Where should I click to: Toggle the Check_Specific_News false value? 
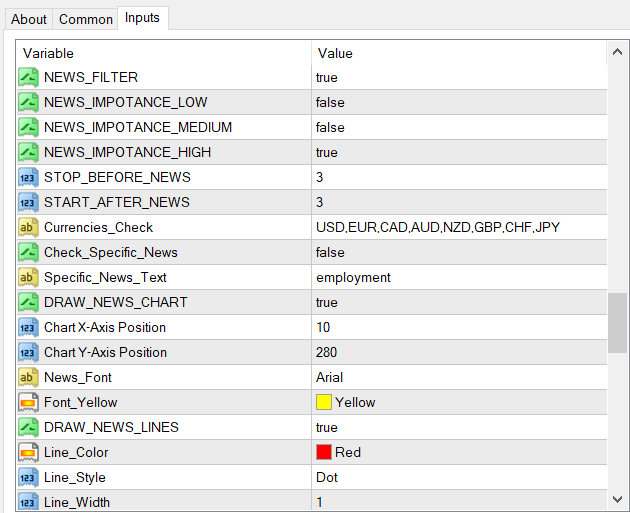(x=459, y=252)
